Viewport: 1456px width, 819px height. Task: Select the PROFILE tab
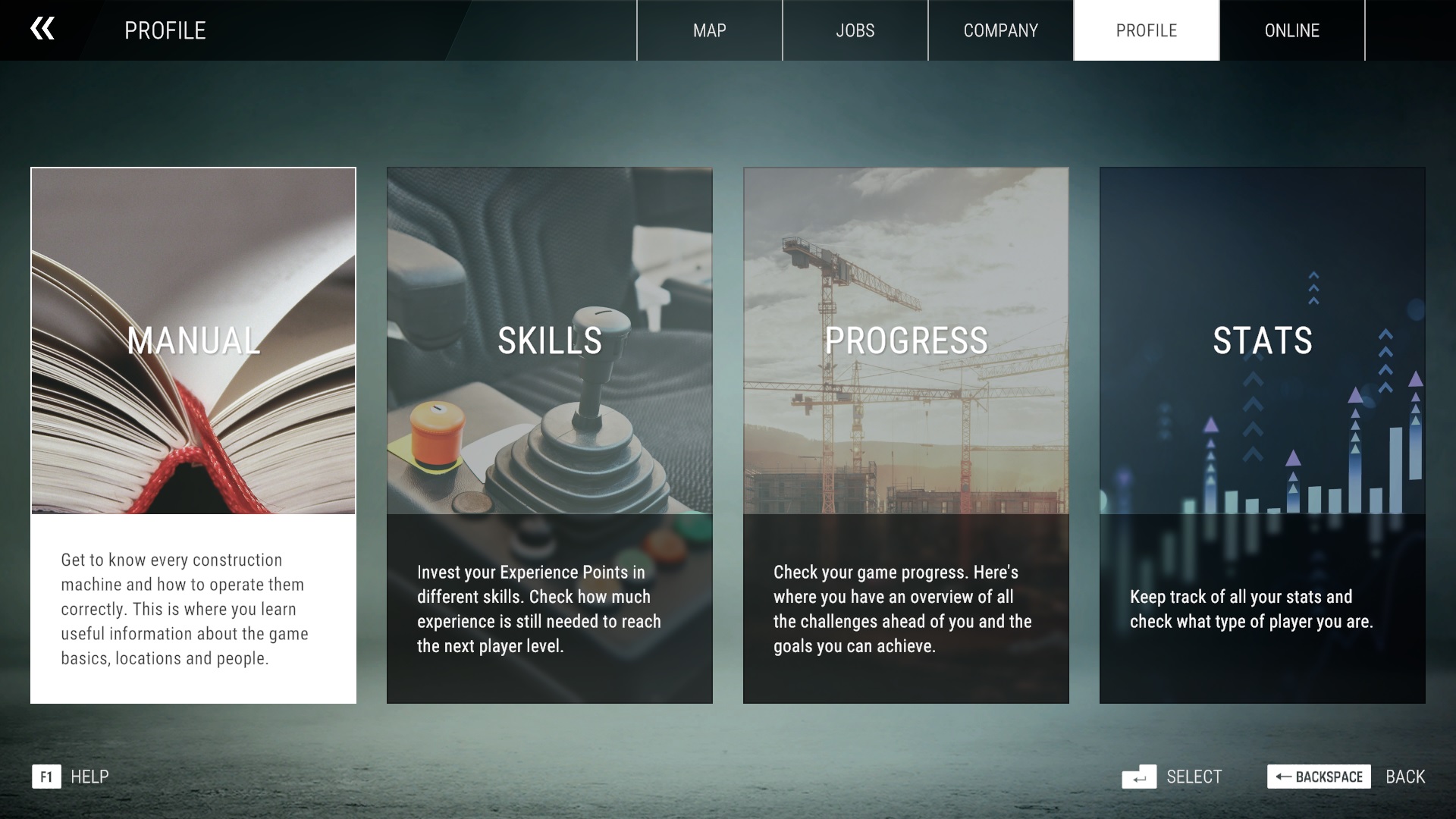coord(1146,30)
